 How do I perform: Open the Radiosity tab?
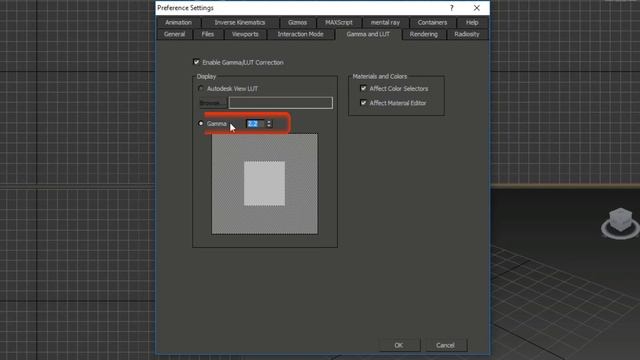coord(467,34)
